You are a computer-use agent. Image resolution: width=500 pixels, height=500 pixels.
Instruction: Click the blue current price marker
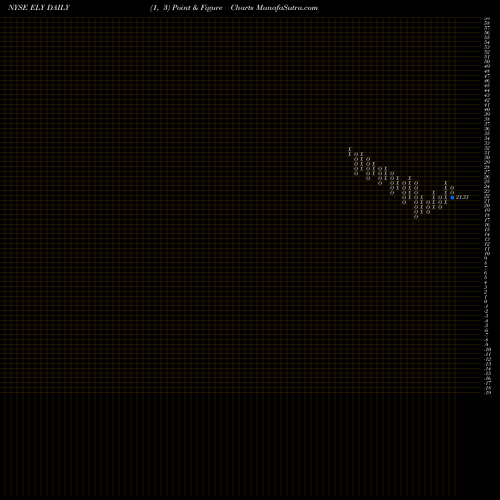tap(452, 197)
